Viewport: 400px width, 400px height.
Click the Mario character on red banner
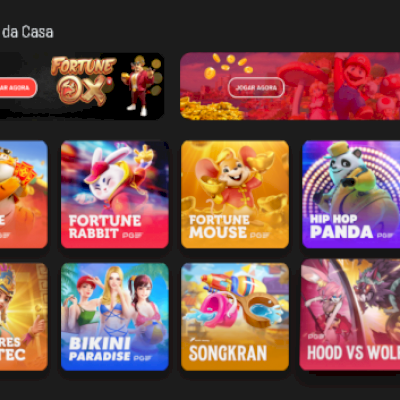coord(353,83)
